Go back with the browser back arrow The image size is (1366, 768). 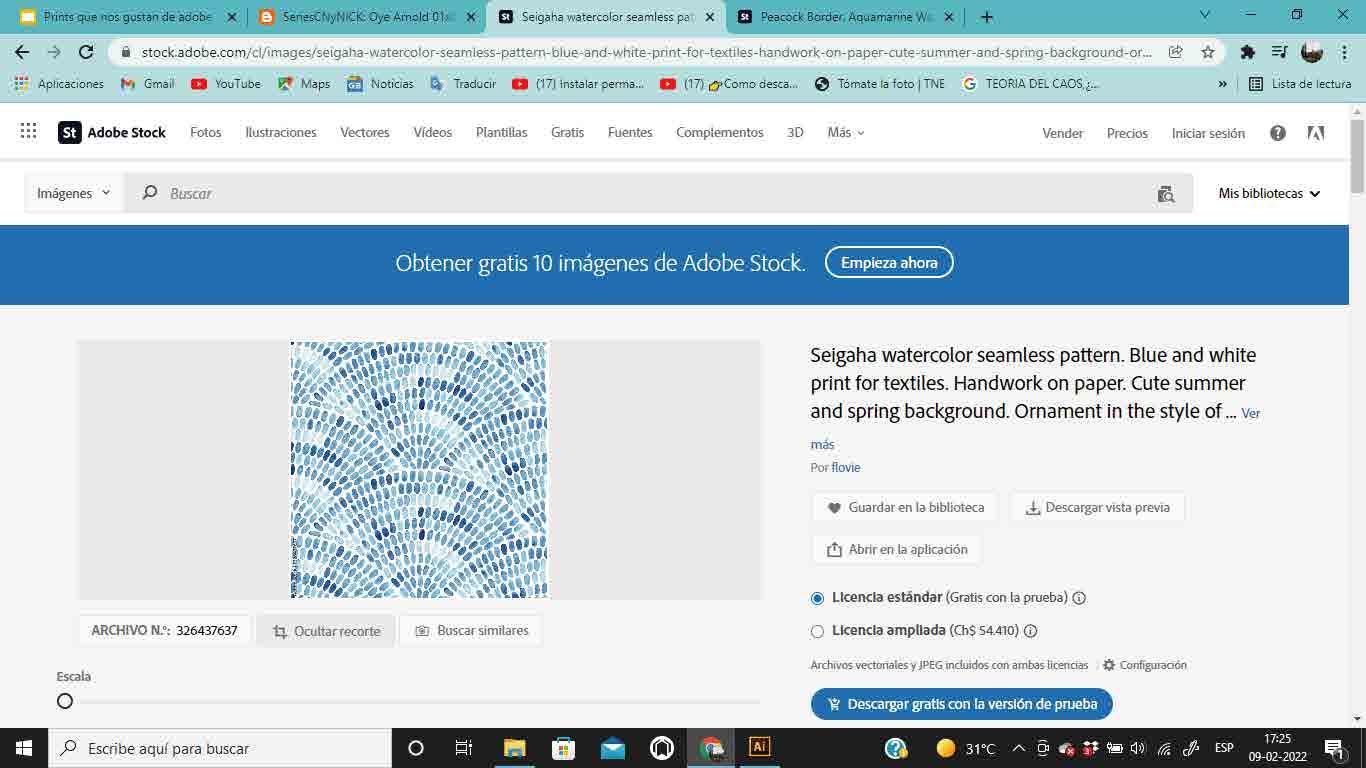tap(22, 52)
